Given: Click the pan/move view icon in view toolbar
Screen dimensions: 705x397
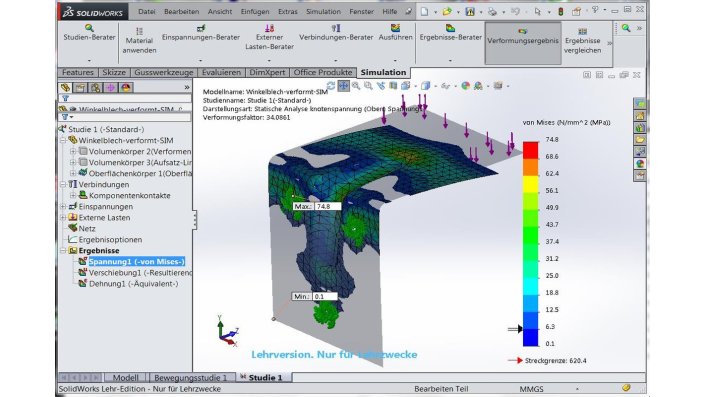Looking at the screenshot, I should click(344, 85).
